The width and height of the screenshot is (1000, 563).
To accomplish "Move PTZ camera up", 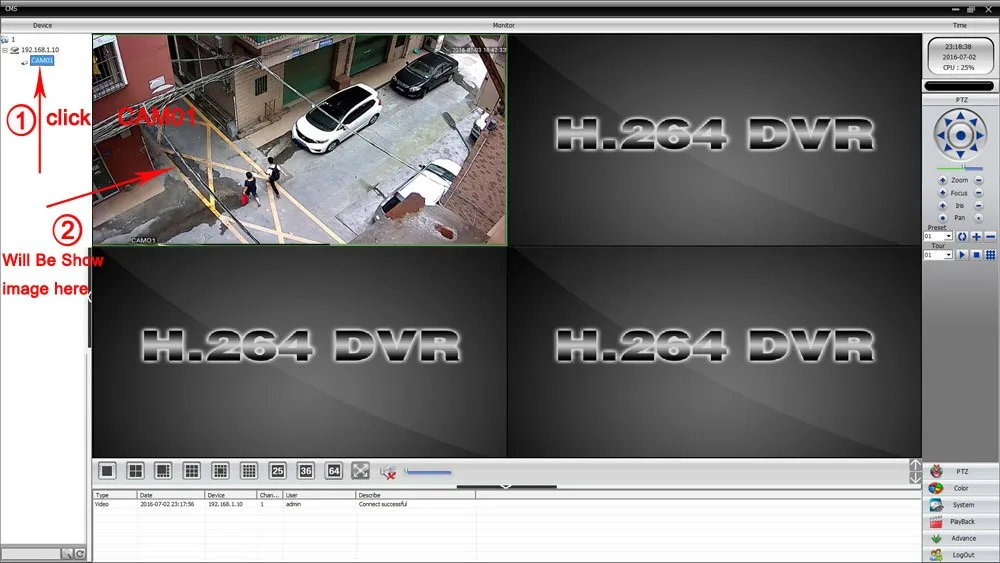I will point(960,115).
